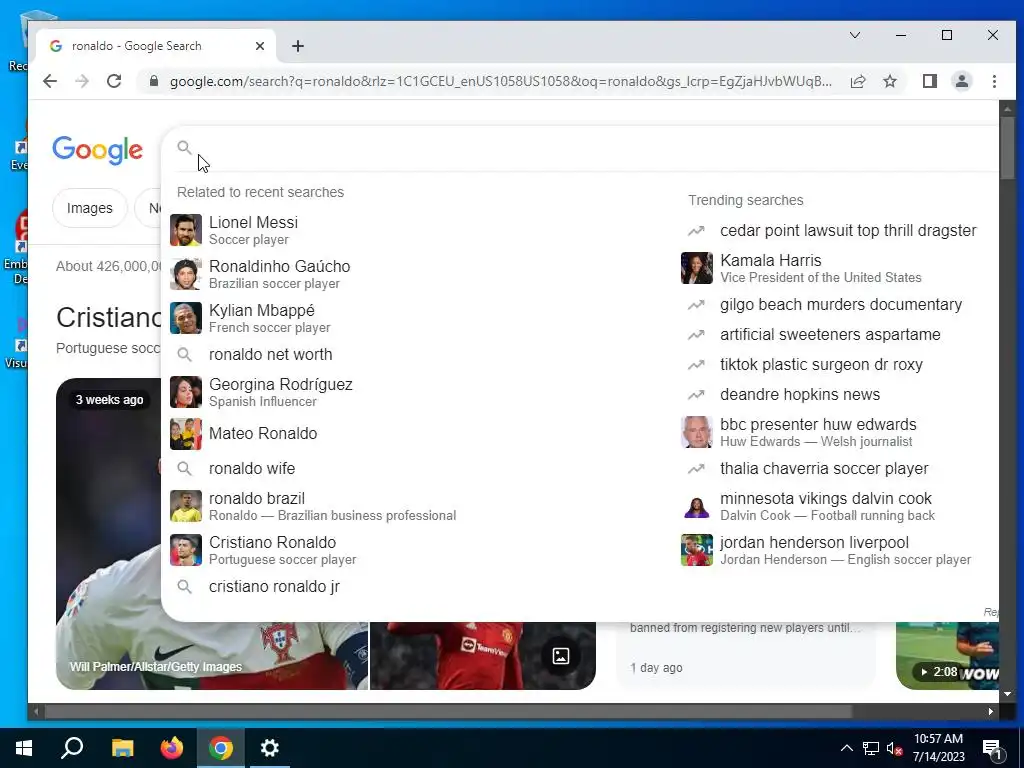Click the Kylian Mbappé thumbnail photo
This screenshot has width=1024, height=768.
tap(185, 318)
